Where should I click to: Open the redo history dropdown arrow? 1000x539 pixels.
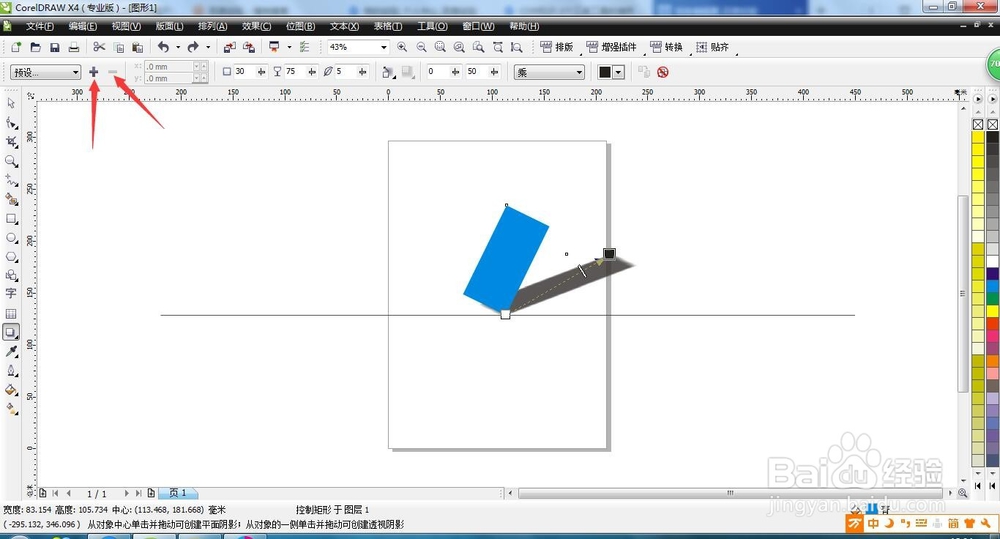pos(208,47)
